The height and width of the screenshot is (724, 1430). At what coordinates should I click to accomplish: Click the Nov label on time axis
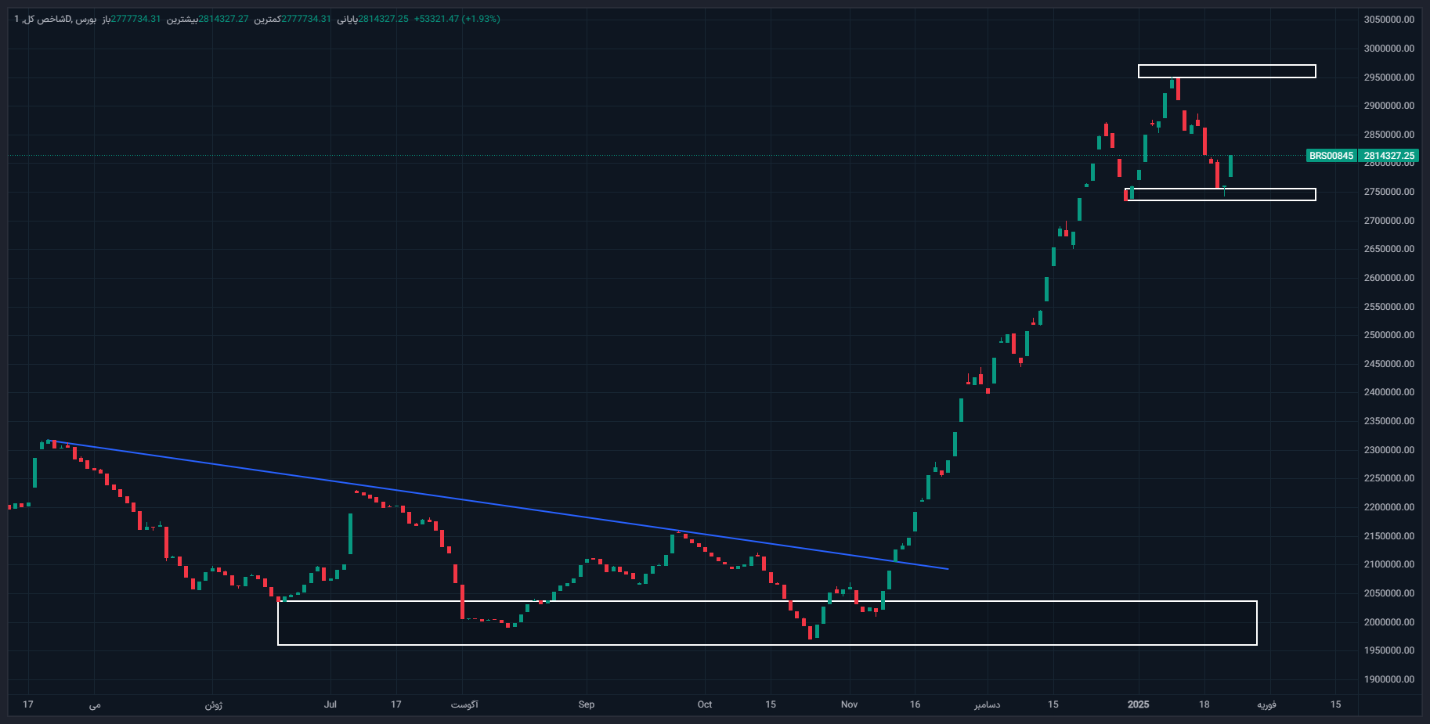tap(849, 705)
